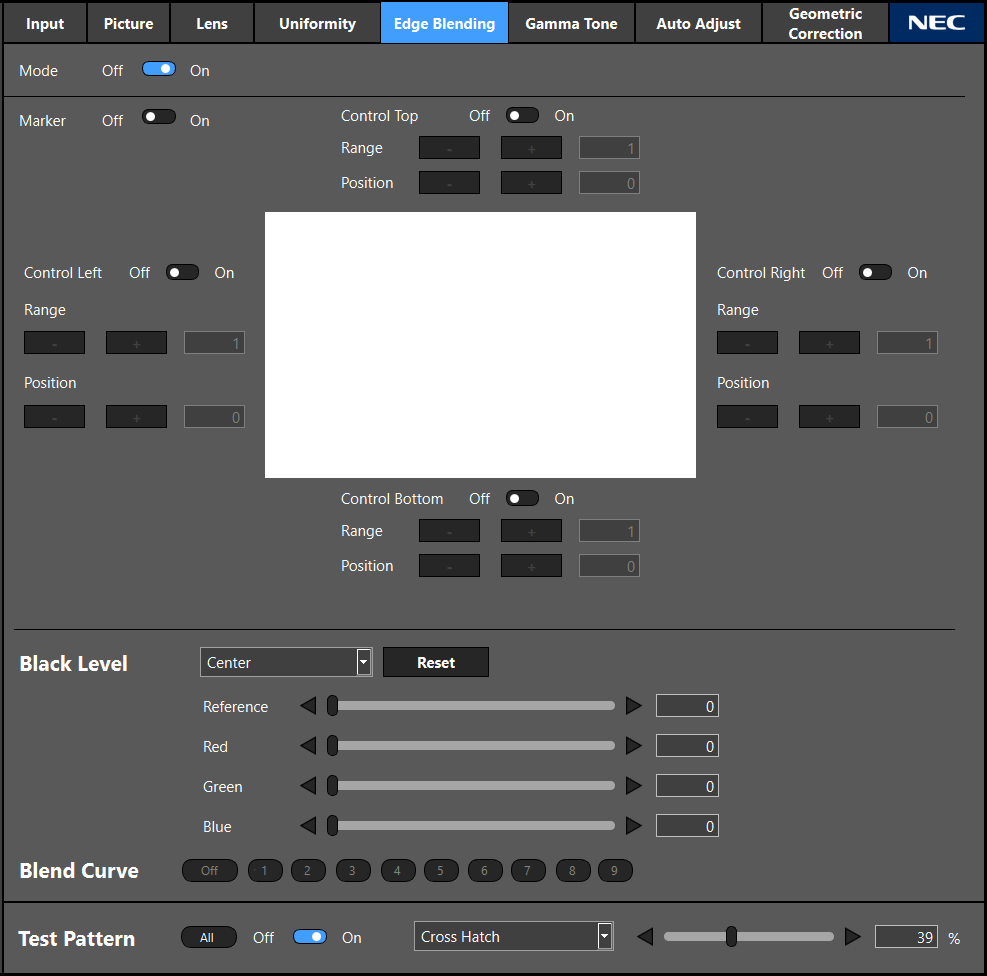Click the left arrow for Red black level
This screenshot has height=976, width=987.
click(x=308, y=746)
